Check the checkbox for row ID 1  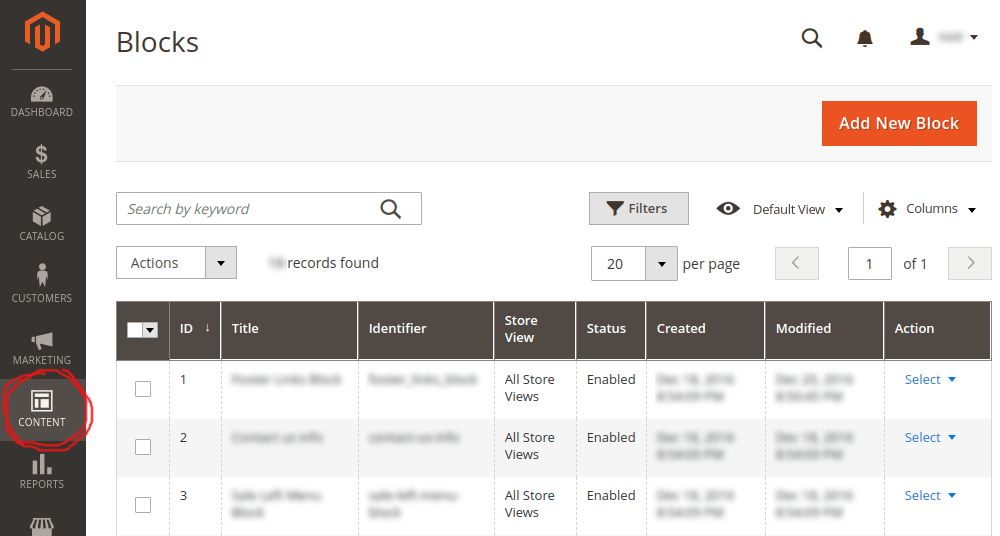coord(143,389)
